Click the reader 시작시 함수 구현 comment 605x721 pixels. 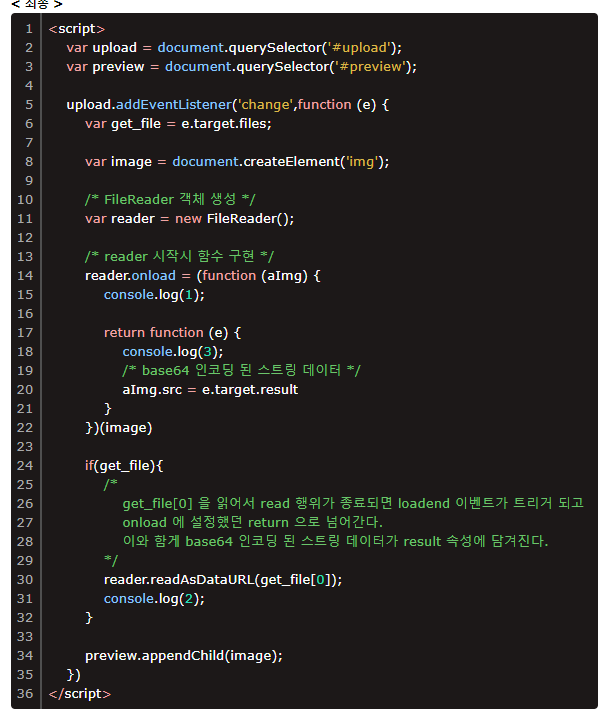(179, 257)
